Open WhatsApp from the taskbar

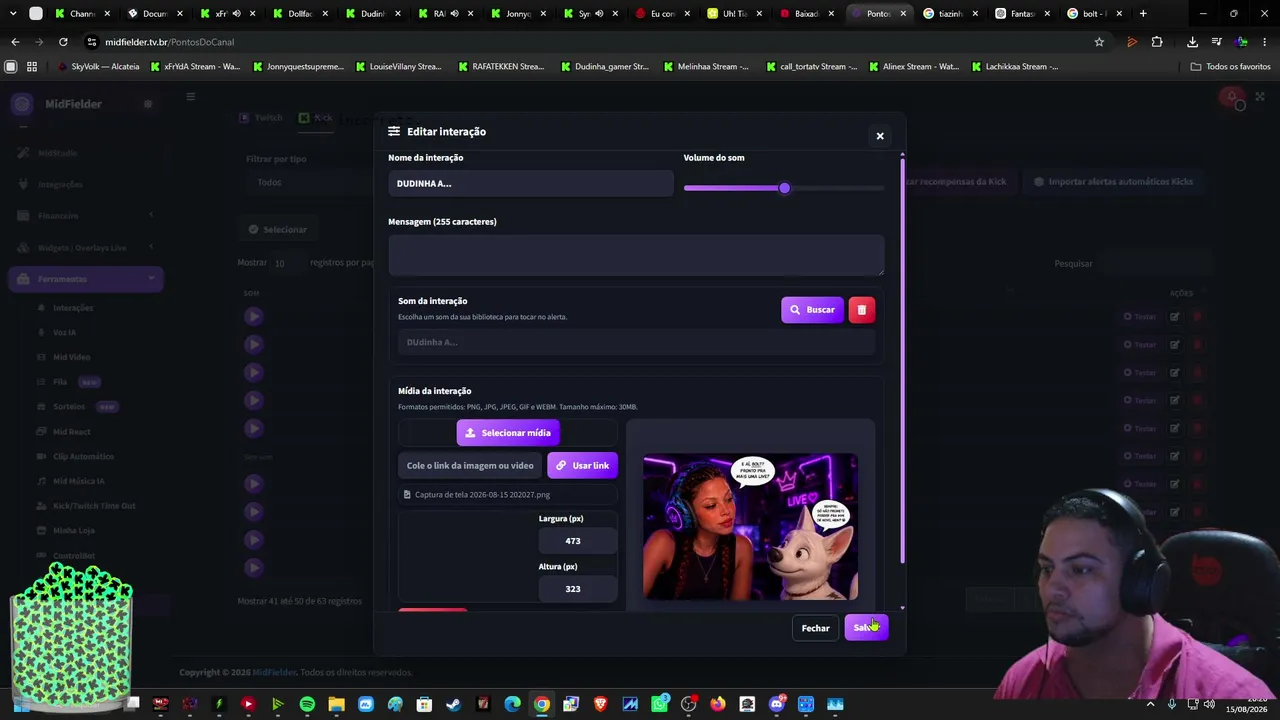tap(659, 704)
